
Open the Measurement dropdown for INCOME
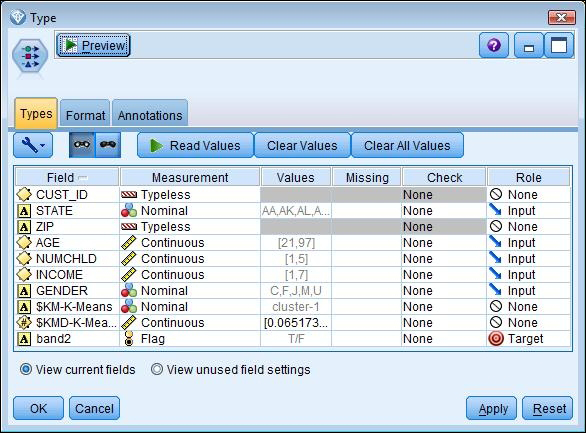tap(190, 275)
